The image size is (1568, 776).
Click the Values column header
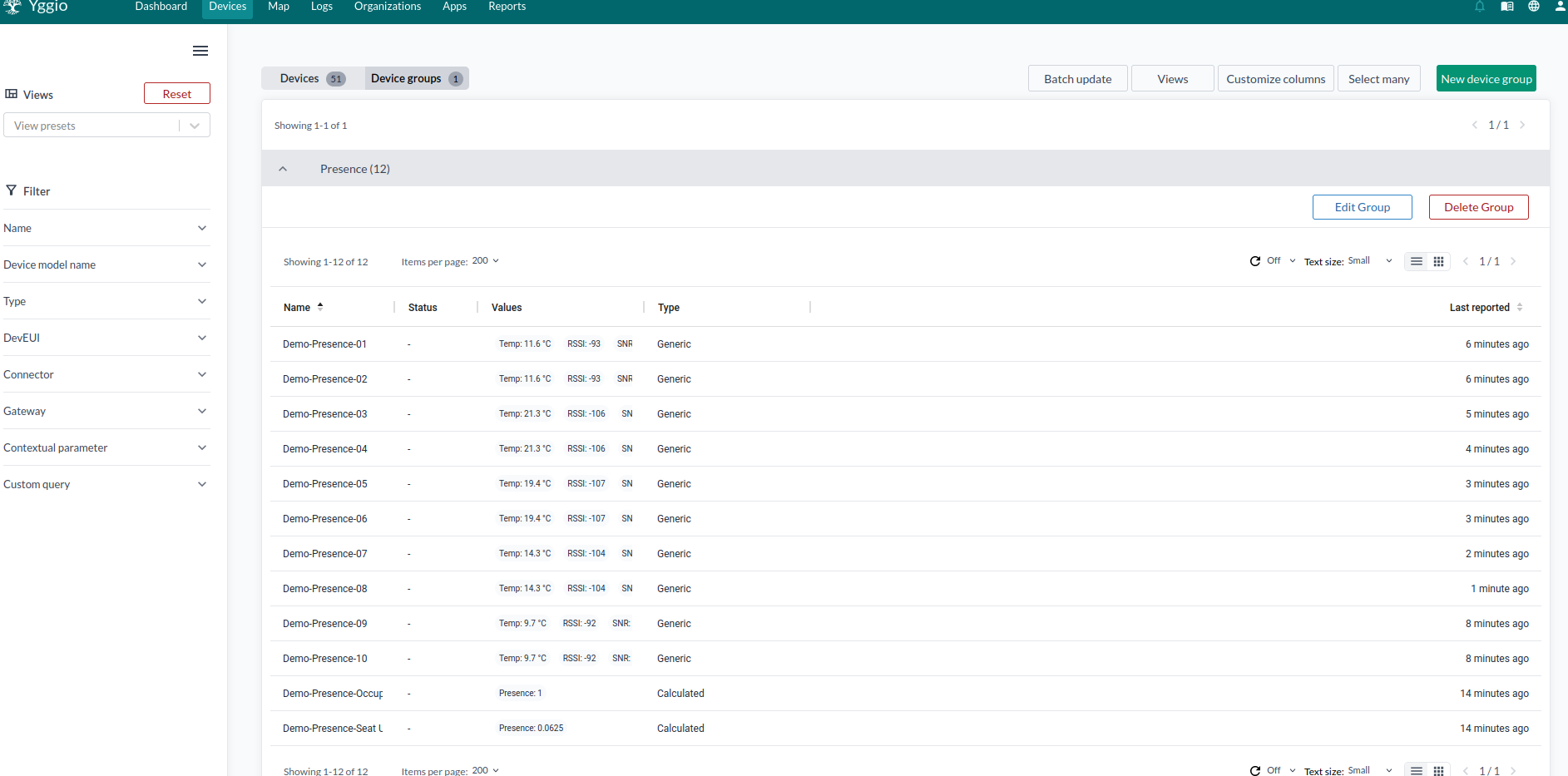[x=507, y=308]
